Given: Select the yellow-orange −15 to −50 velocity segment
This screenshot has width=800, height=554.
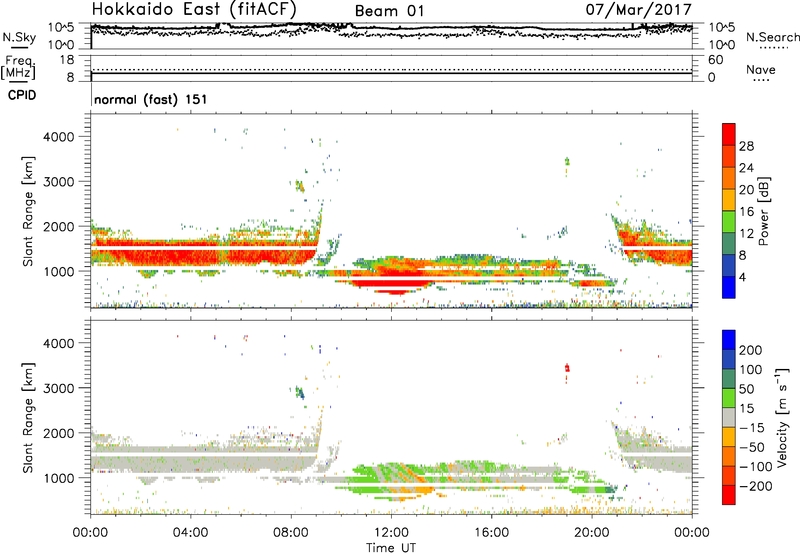Looking at the screenshot, I should point(729,437).
